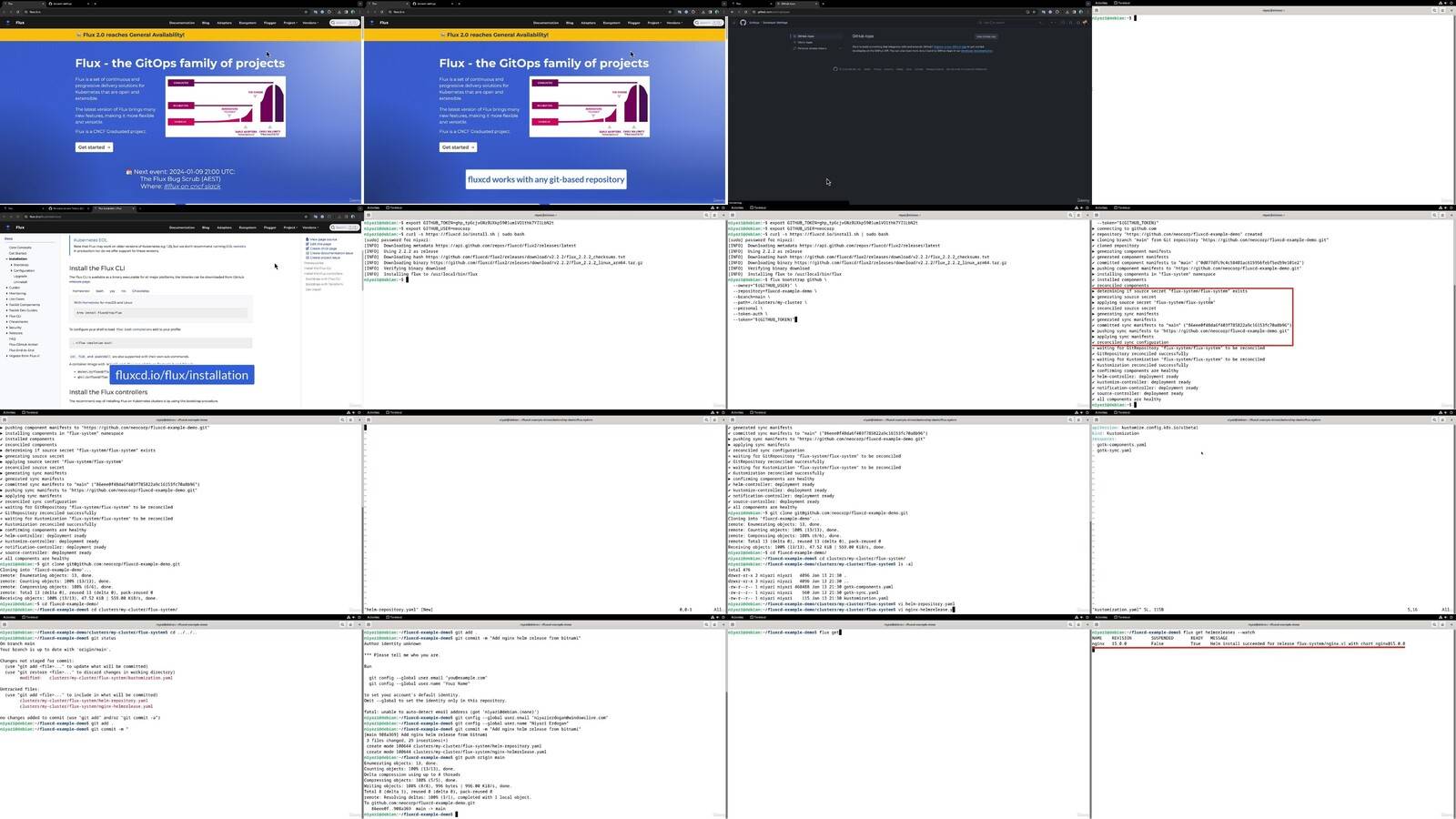Viewport: 1456px width, 819px height.
Task: Click Create documentation issue link in Flux docs
Action: [x=329, y=253]
